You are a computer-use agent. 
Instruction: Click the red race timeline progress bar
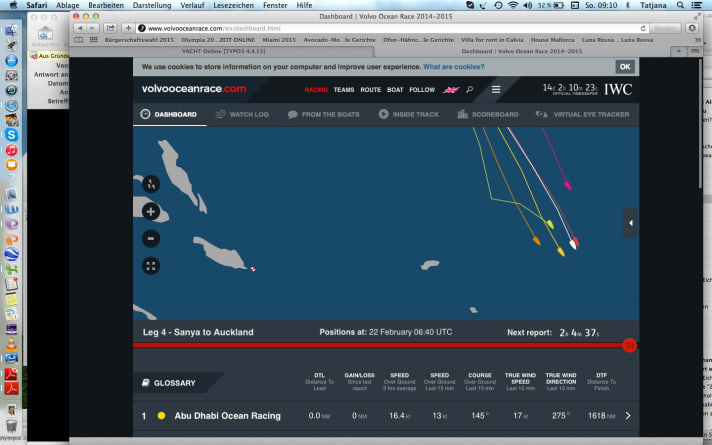pyautogui.click(x=379, y=346)
